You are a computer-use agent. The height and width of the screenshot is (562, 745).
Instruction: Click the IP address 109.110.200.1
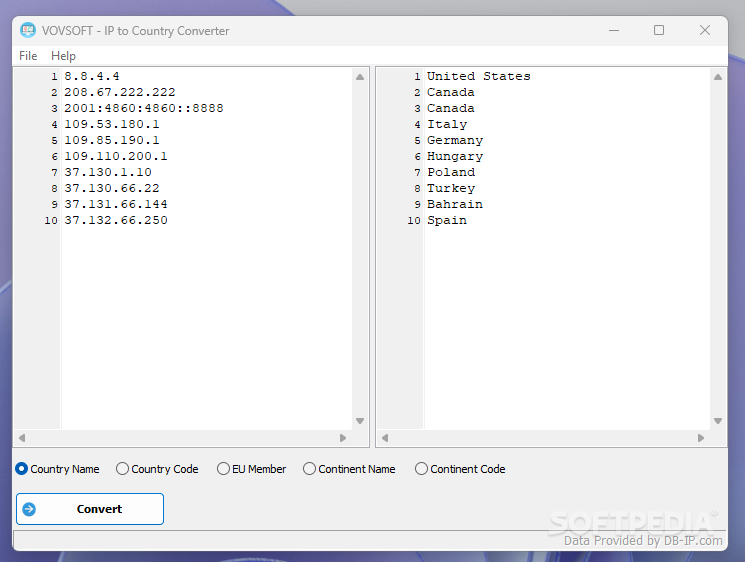(116, 156)
